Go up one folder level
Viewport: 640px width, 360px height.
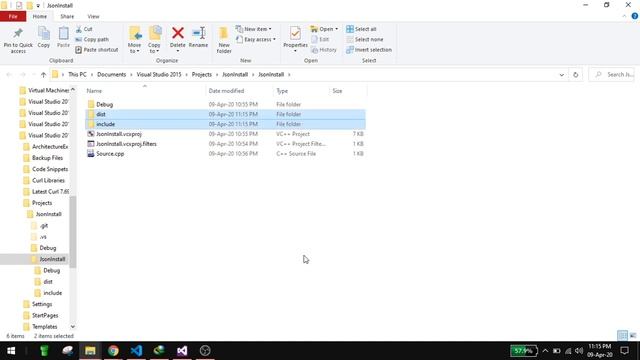(x=43, y=75)
